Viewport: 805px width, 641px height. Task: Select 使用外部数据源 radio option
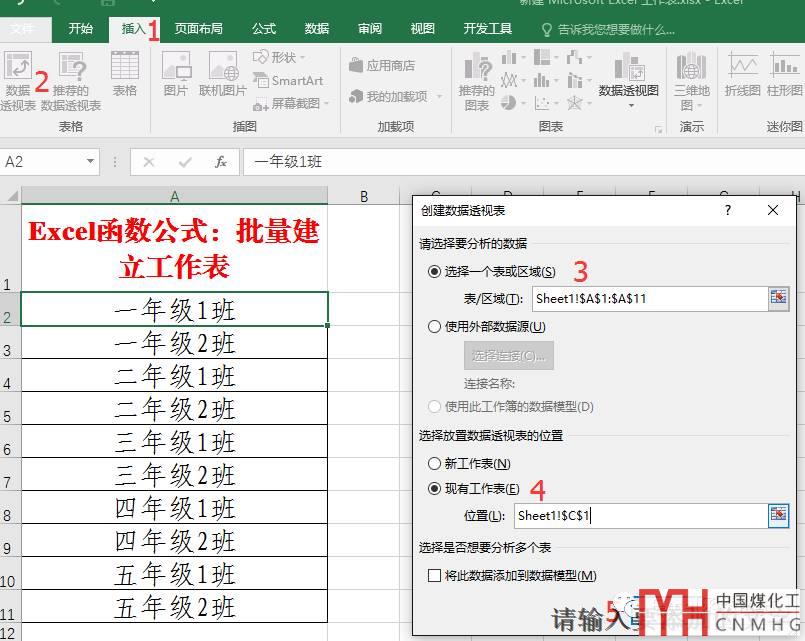click(x=434, y=326)
